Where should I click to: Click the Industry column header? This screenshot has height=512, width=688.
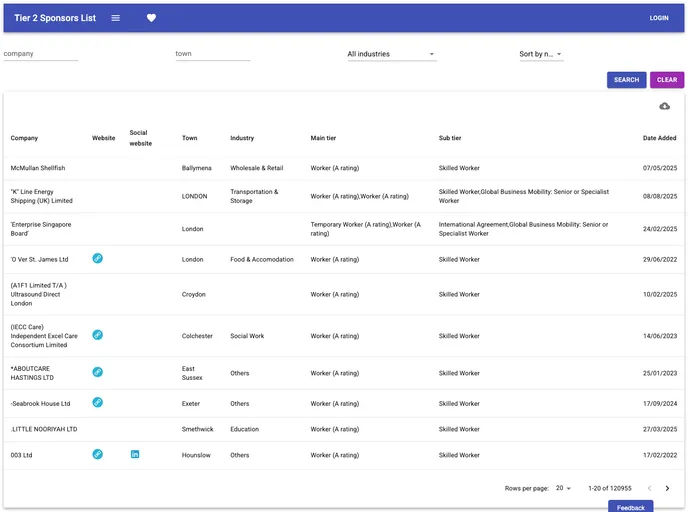(x=242, y=138)
